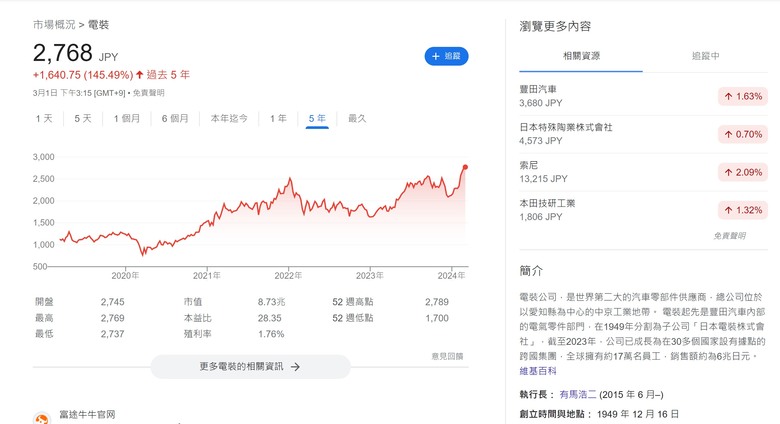Click the arrow icon in 更多電裝的相關資訊

pos(295,367)
